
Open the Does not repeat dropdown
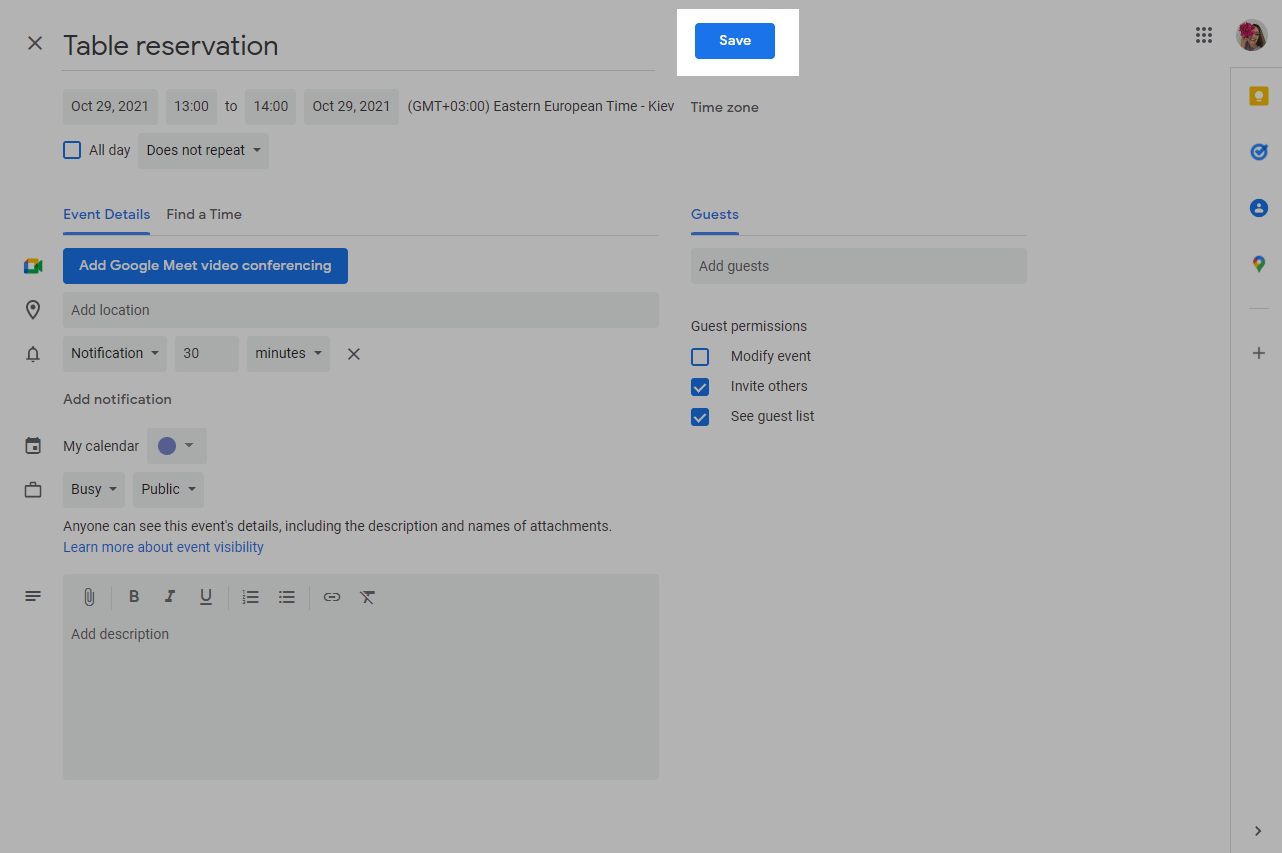203,151
